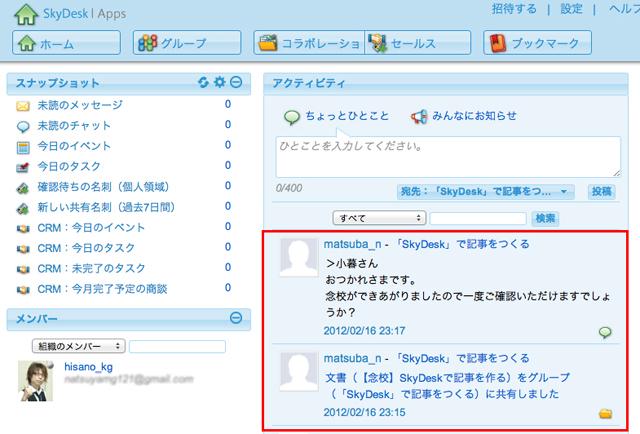The height and width of the screenshot is (434, 640).
Task: Click the 2012/02/16 23:17 timestamp
Action: pyautogui.click(x=364, y=331)
